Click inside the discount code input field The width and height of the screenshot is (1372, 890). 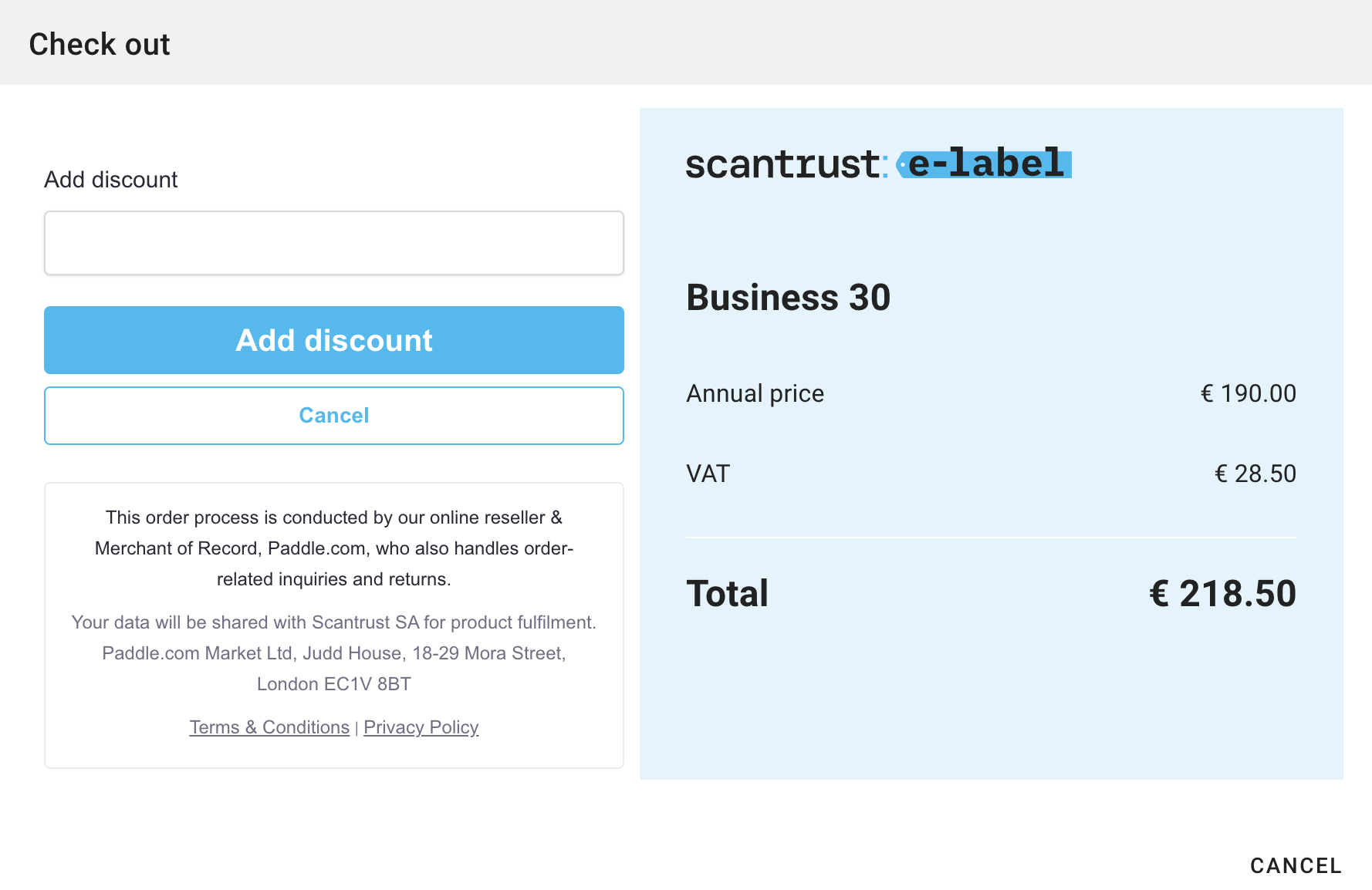[333, 242]
